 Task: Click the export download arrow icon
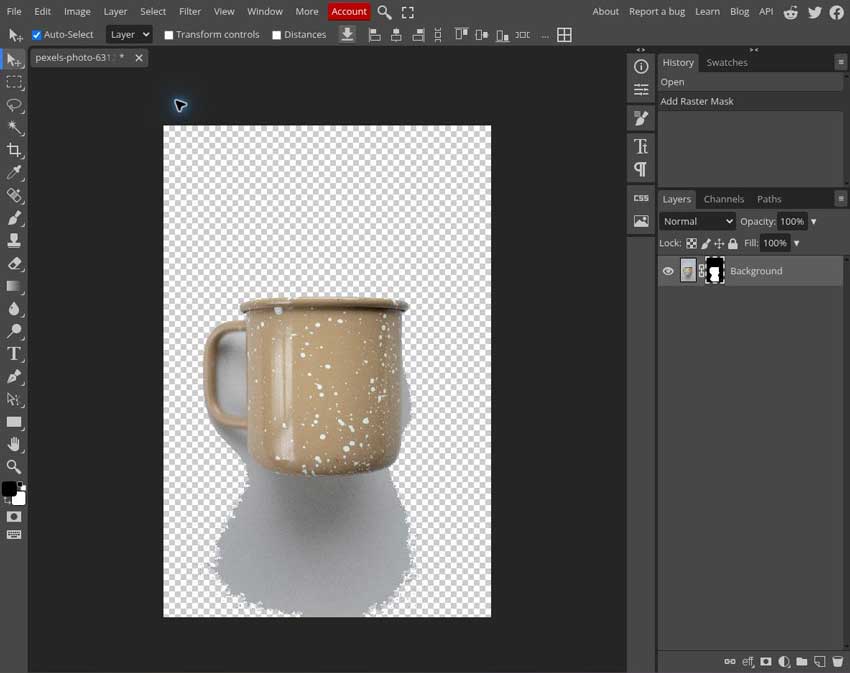click(x=347, y=35)
